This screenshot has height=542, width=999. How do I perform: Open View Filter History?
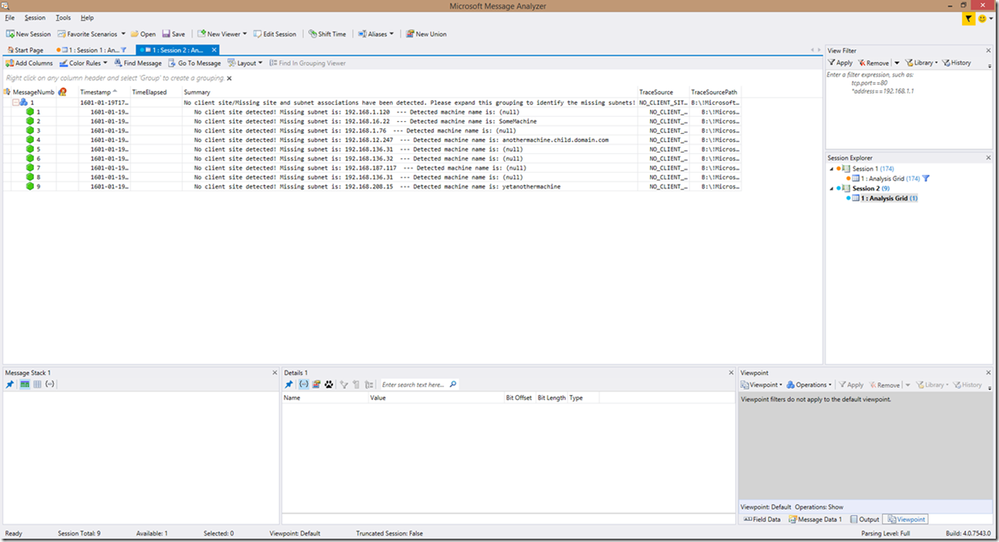(957, 62)
